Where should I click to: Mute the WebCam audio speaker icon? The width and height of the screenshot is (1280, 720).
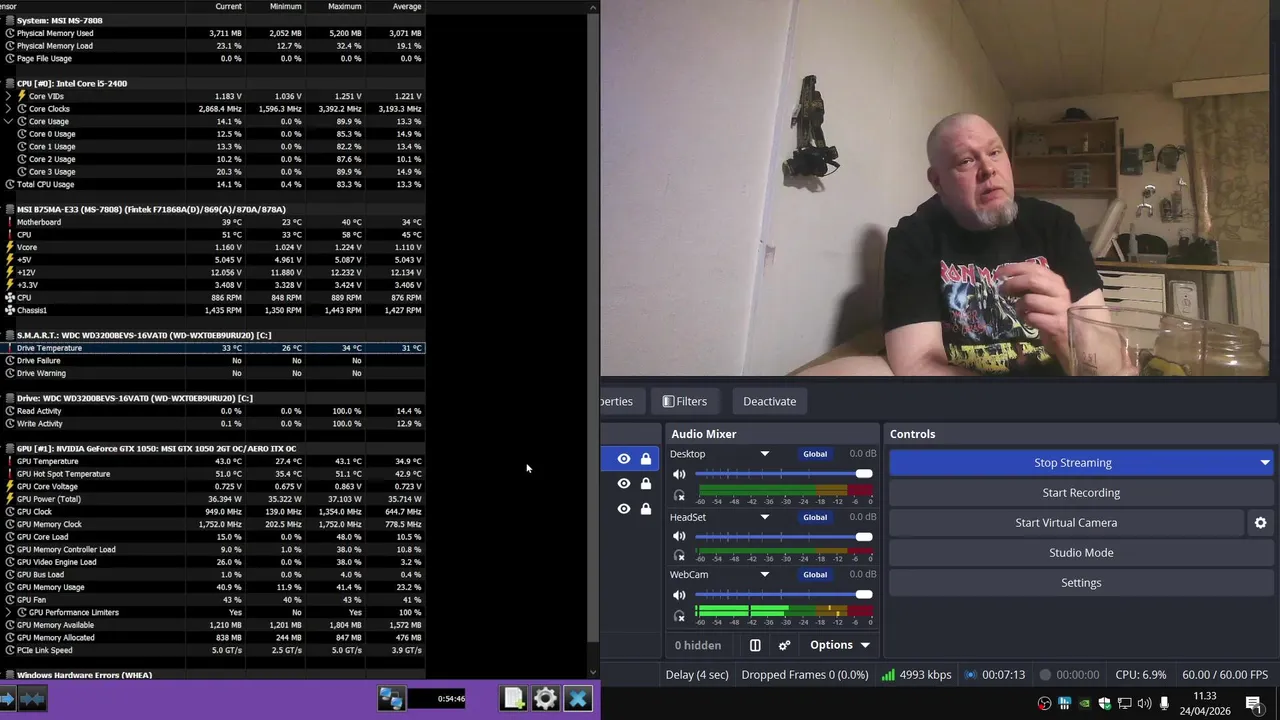click(679, 595)
